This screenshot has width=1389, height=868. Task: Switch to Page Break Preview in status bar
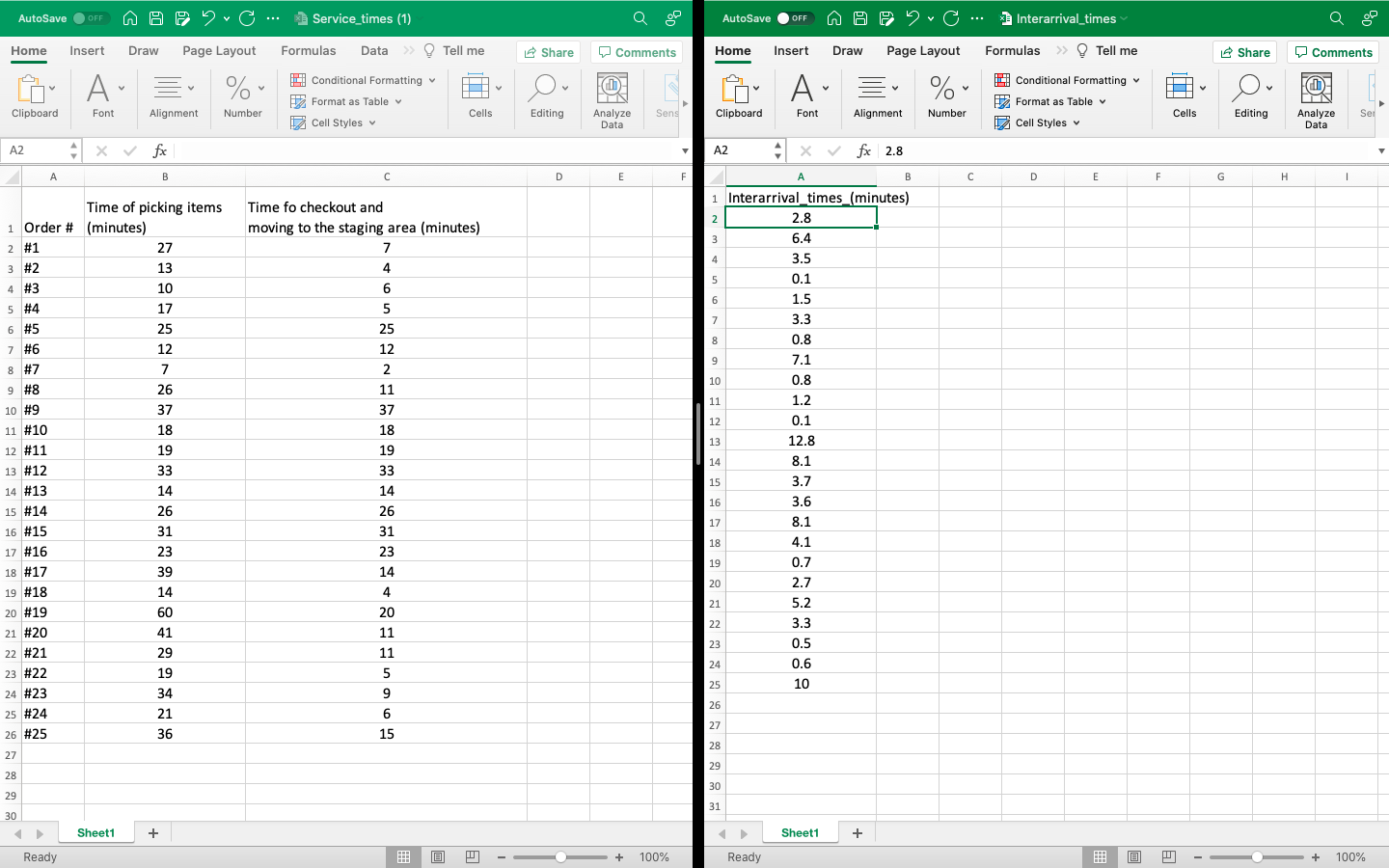point(472,856)
